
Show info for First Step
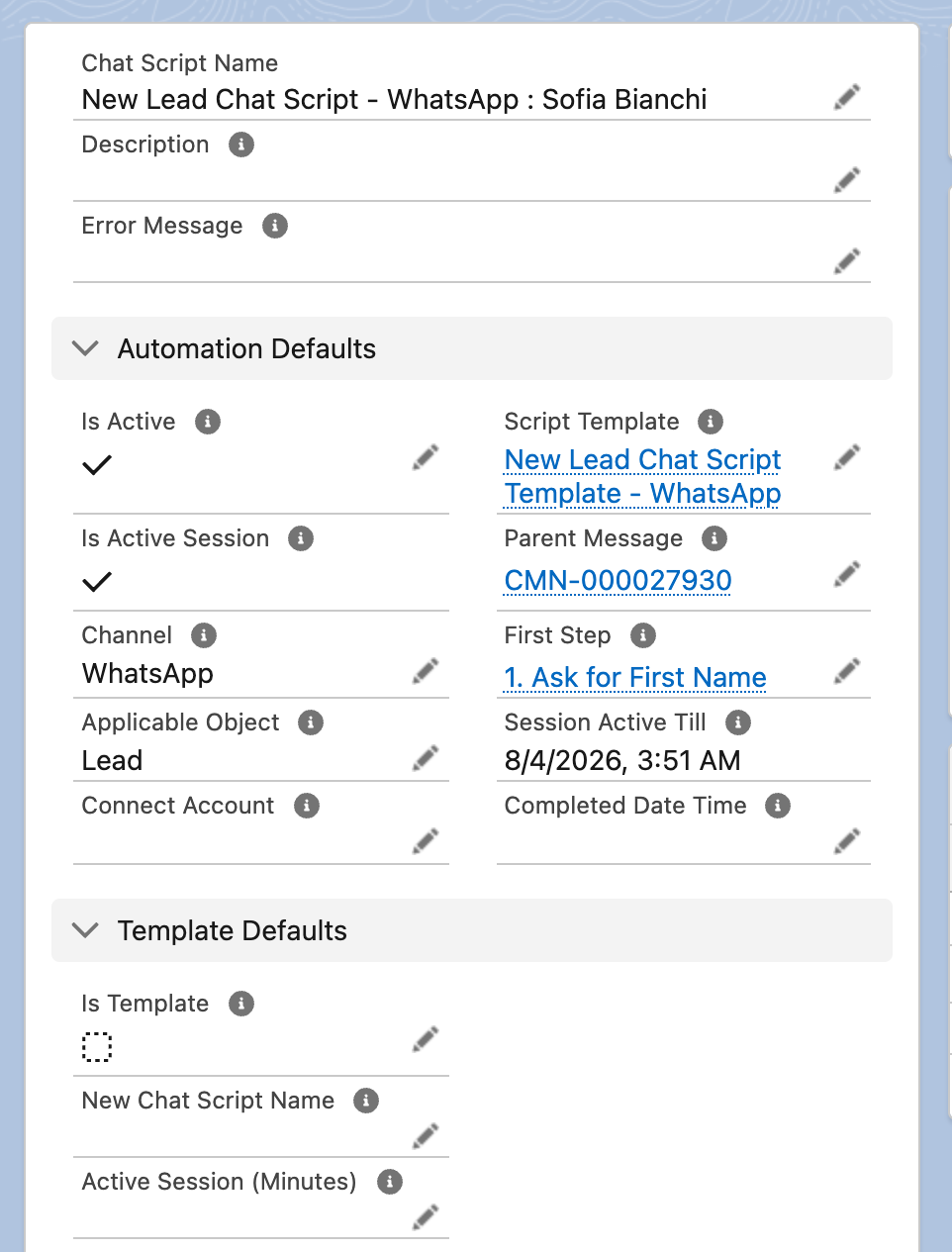coord(643,635)
